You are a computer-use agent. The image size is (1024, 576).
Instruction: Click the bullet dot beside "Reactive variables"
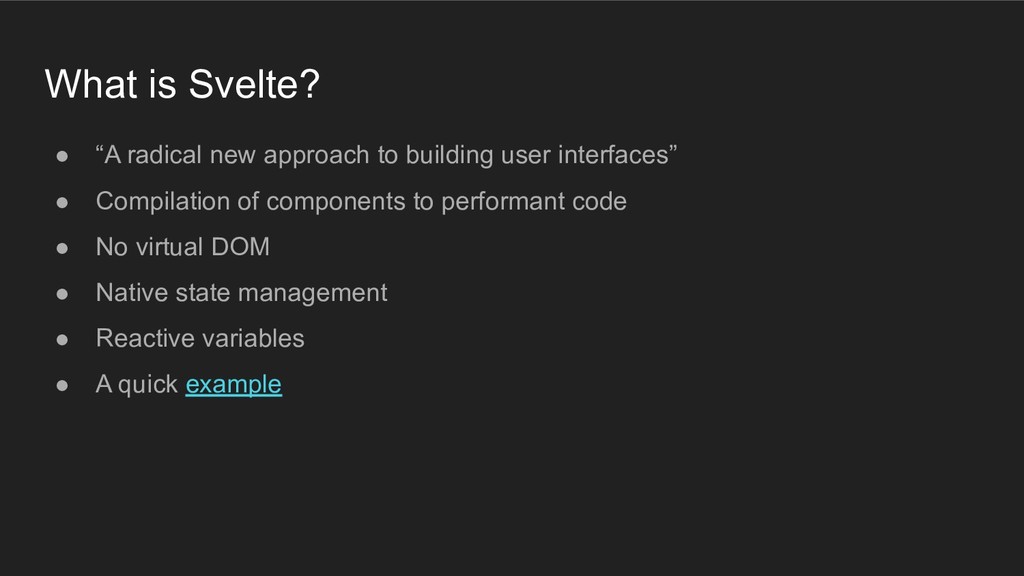(x=62, y=340)
